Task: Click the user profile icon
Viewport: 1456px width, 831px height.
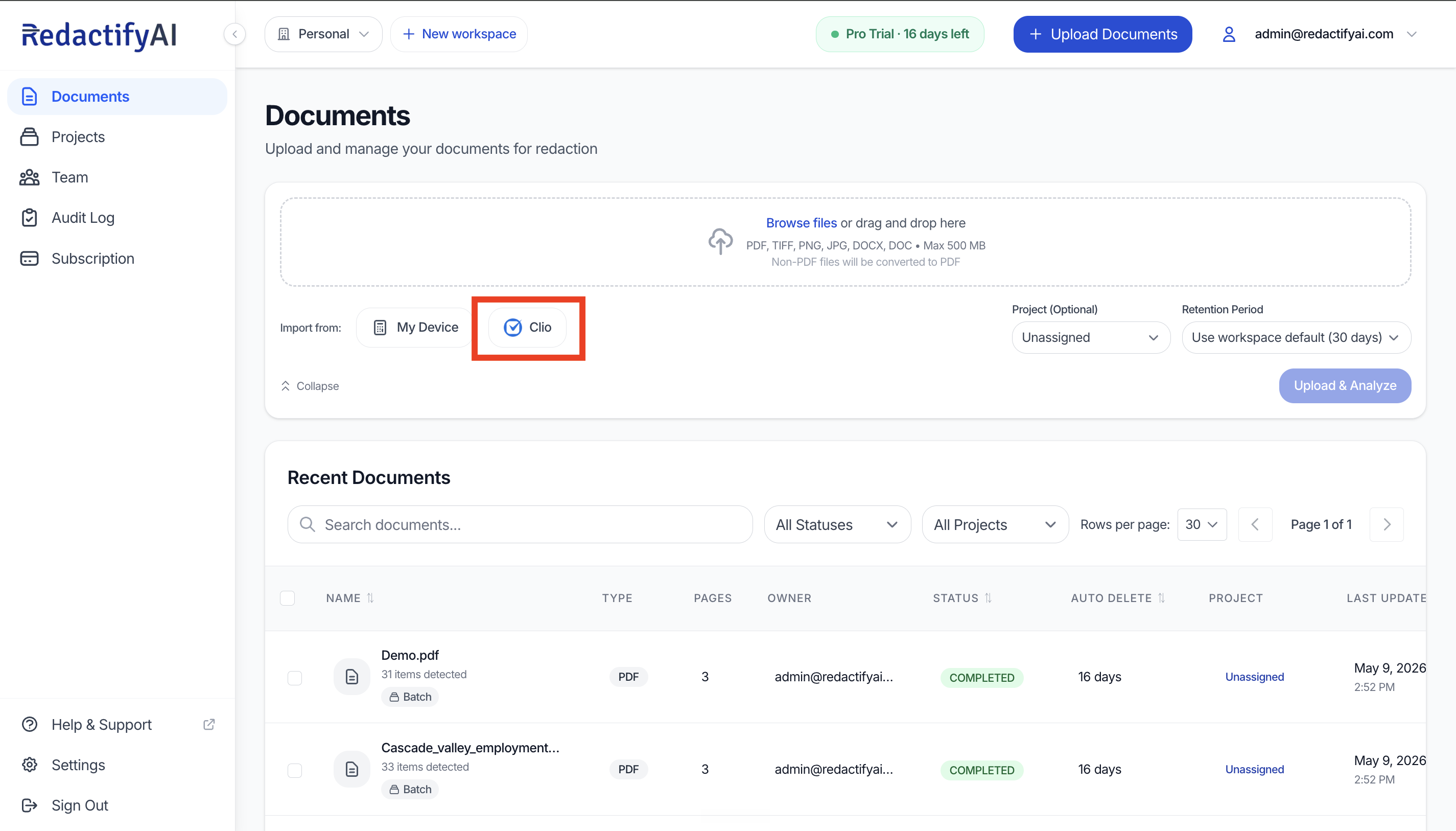Action: point(1230,34)
